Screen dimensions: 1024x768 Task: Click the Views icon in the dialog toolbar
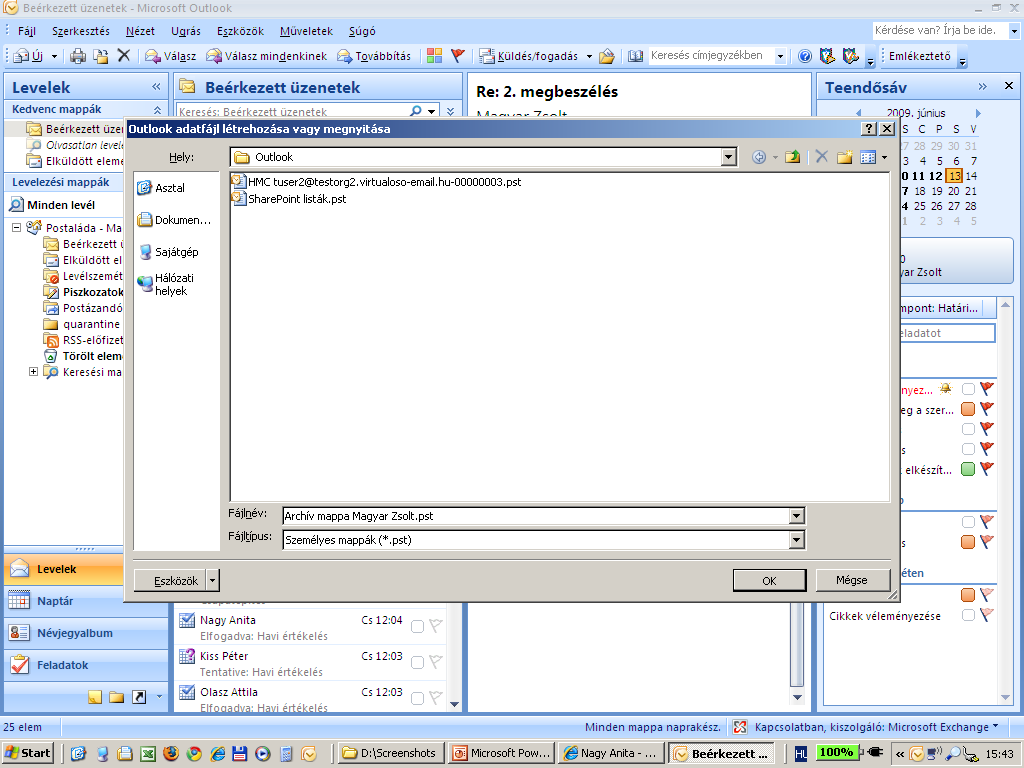point(868,157)
